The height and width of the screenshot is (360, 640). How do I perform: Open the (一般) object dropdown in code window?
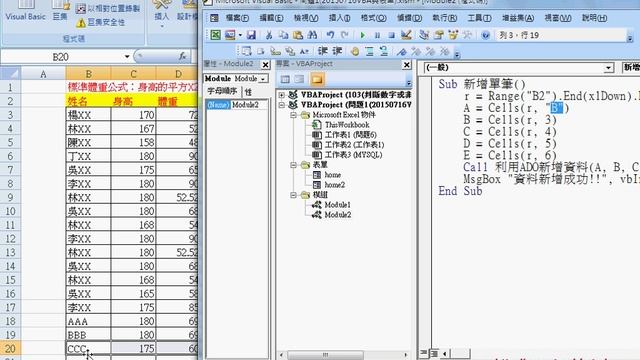pos(609,68)
